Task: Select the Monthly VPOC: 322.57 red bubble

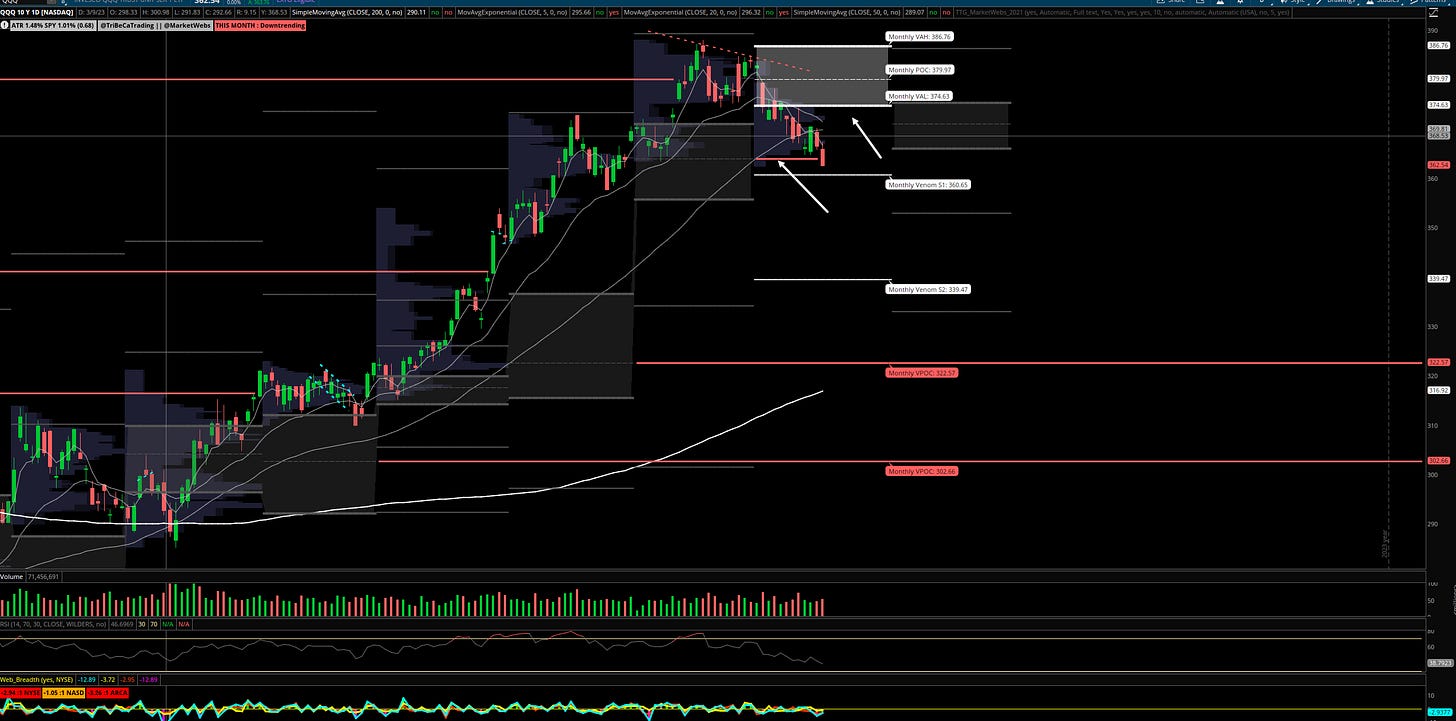Action: click(922, 373)
